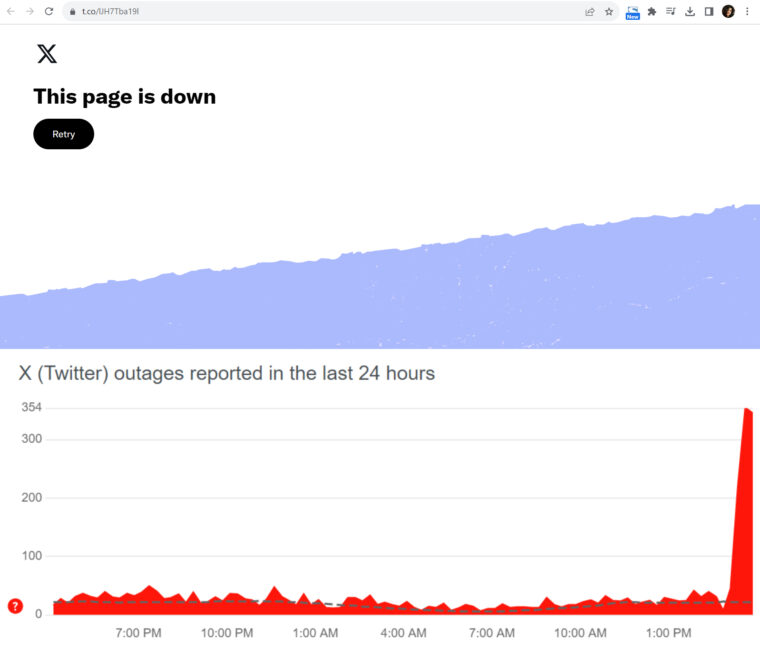Click the "This page is down" heading
This screenshot has height=646, width=760.
pyautogui.click(x=125, y=97)
